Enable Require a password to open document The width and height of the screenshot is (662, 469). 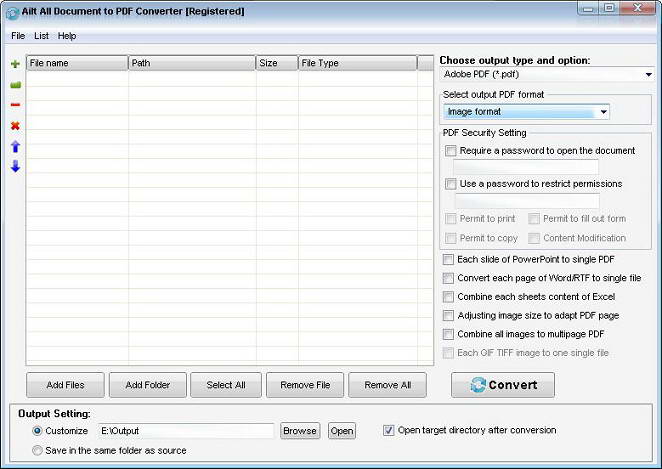coord(450,151)
